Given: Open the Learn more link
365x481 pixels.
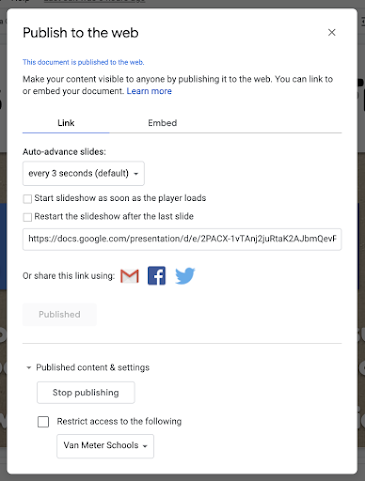Looking at the screenshot, I should pyautogui.click(x=149, y=91).
